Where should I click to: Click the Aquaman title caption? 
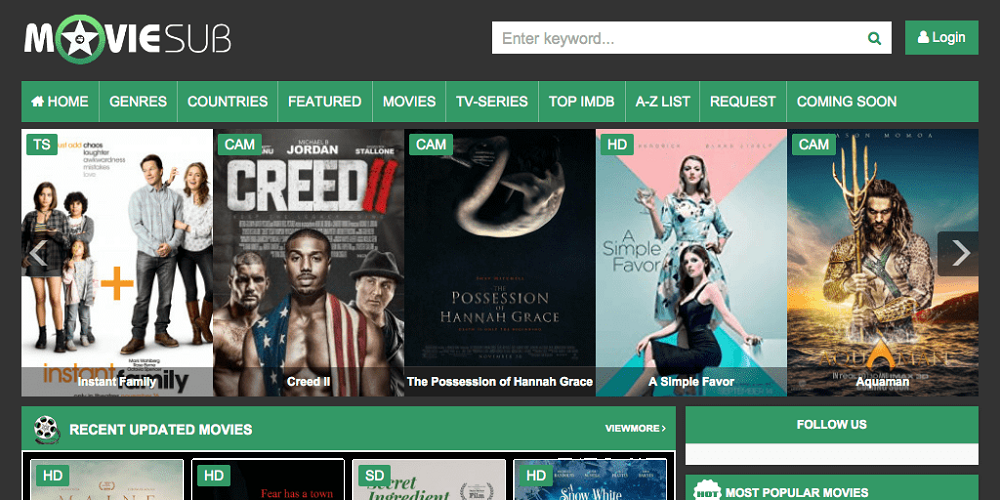tap(883, 382)
